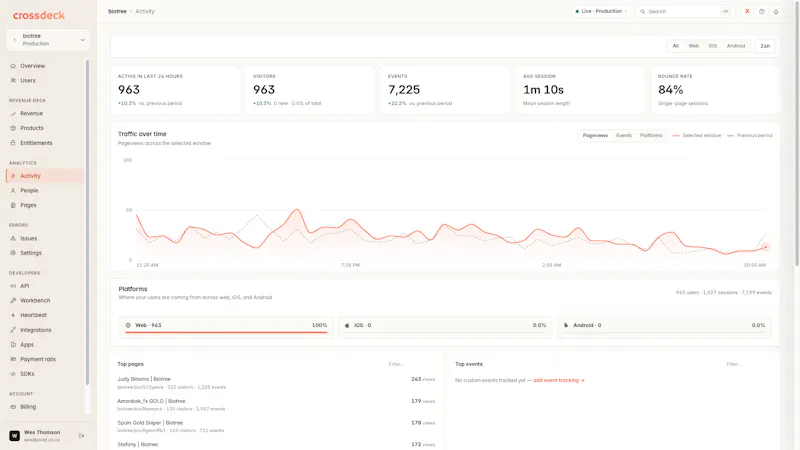The image size is (800, 450).
Task: Open the Stefany | Biotree page row
Action: (276, 445)
